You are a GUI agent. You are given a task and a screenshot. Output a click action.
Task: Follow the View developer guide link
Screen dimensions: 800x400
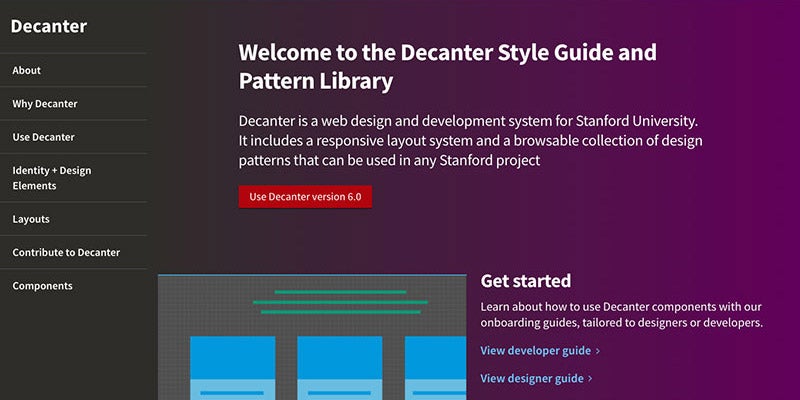point(536,351)
